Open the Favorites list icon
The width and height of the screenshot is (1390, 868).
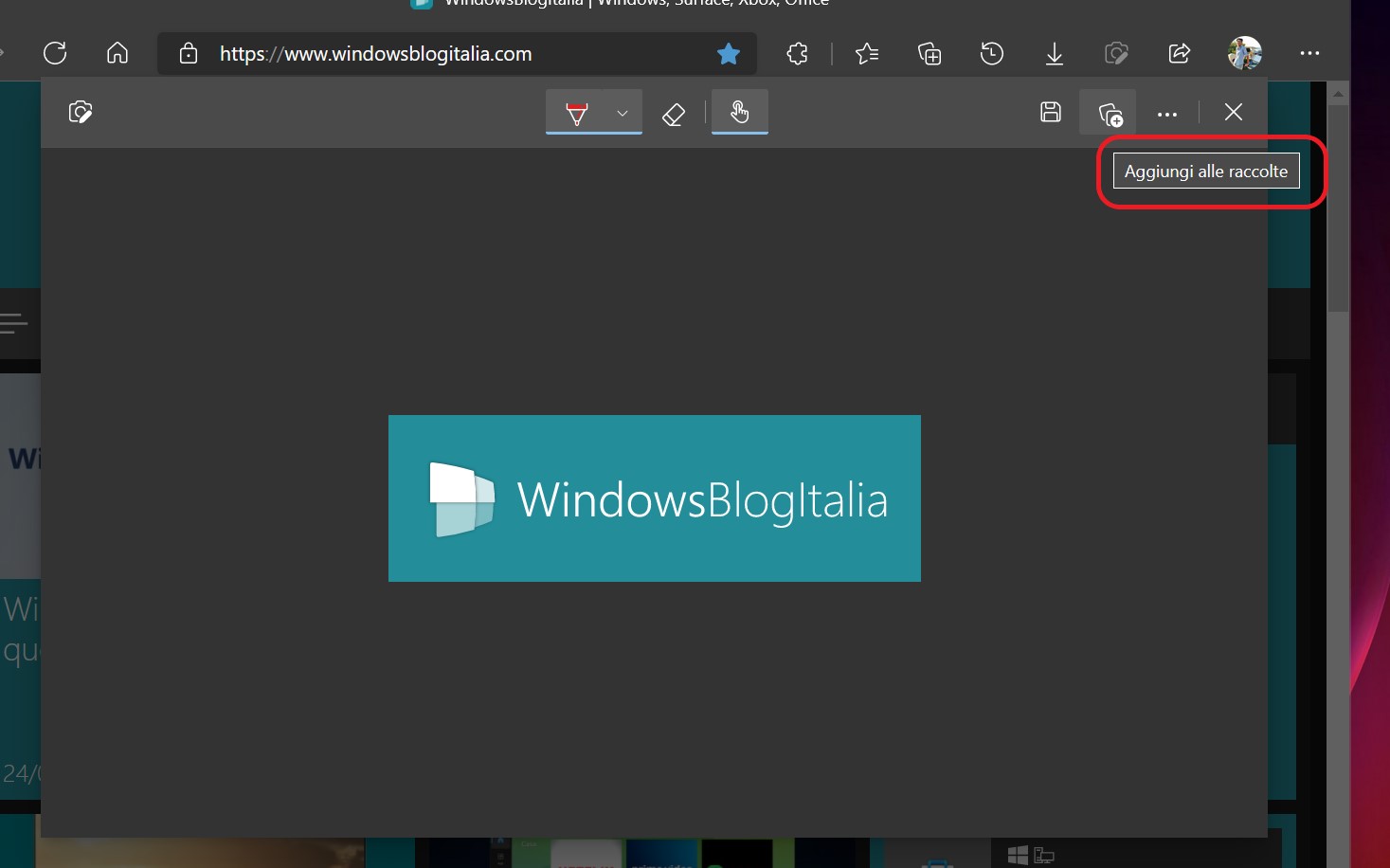[x=867, y=54]
